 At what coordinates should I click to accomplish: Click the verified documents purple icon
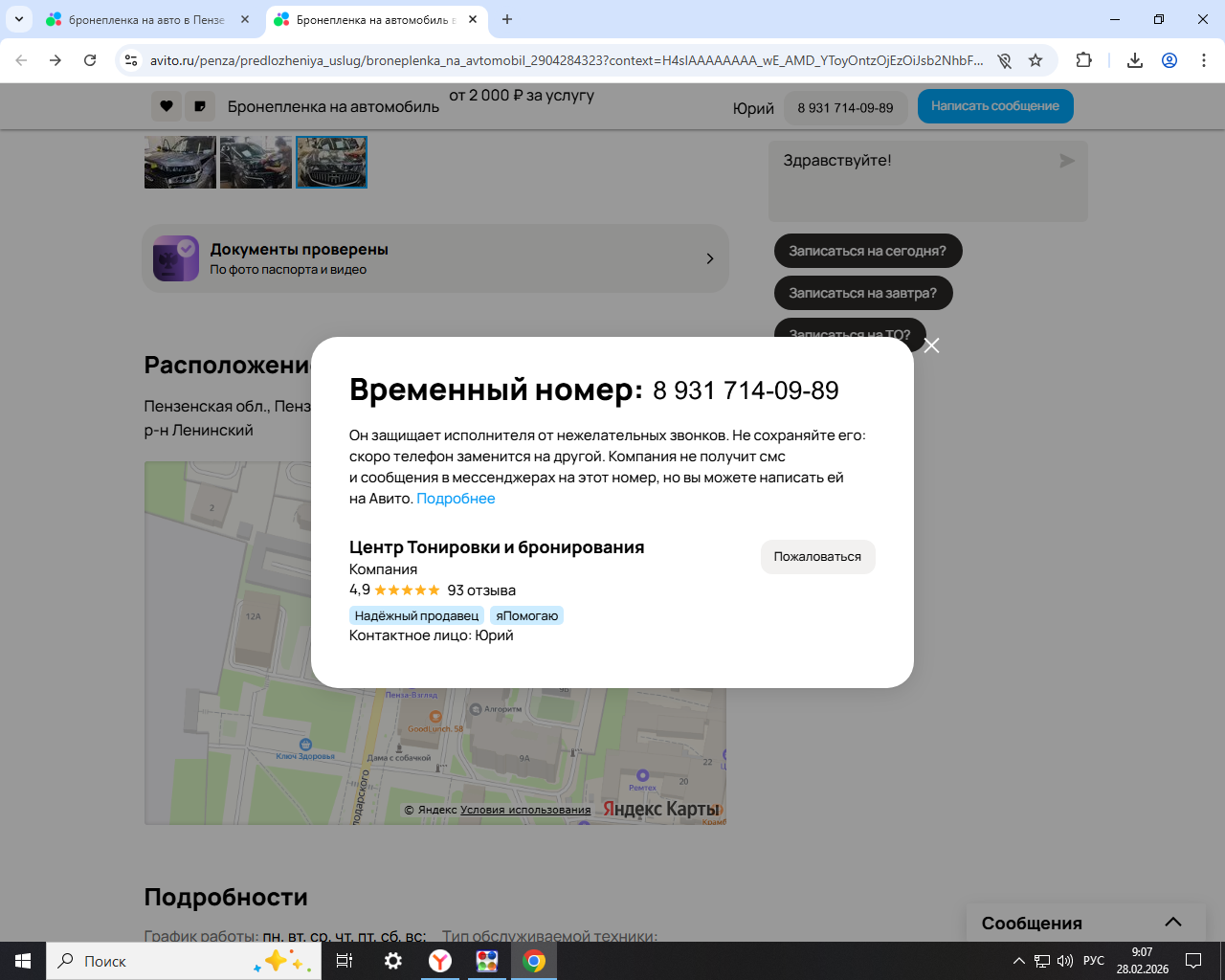[176, 258]
